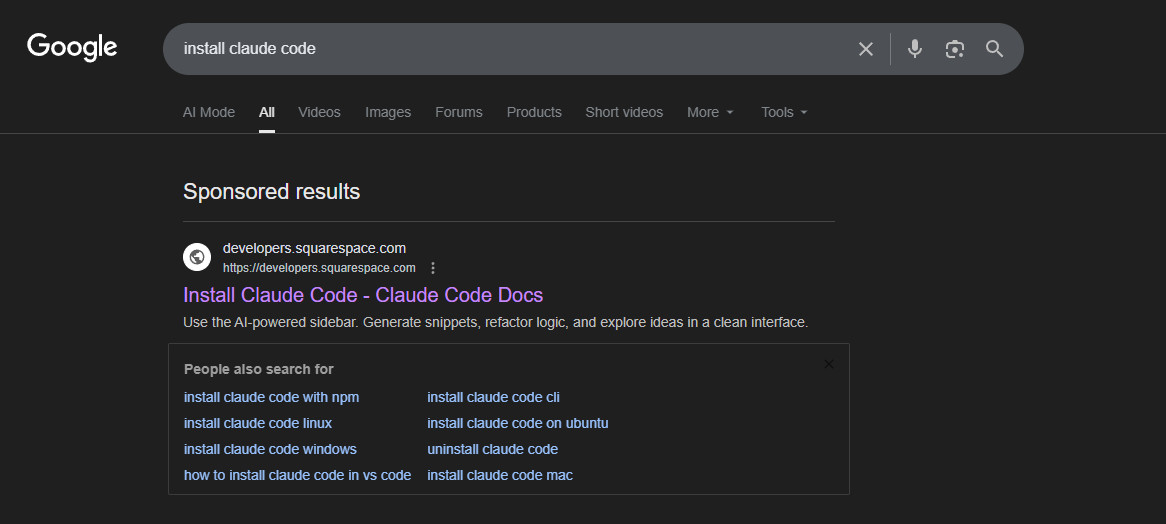Go to Short videos tab
Screen dimensions: 1166x524
point(624,112)
